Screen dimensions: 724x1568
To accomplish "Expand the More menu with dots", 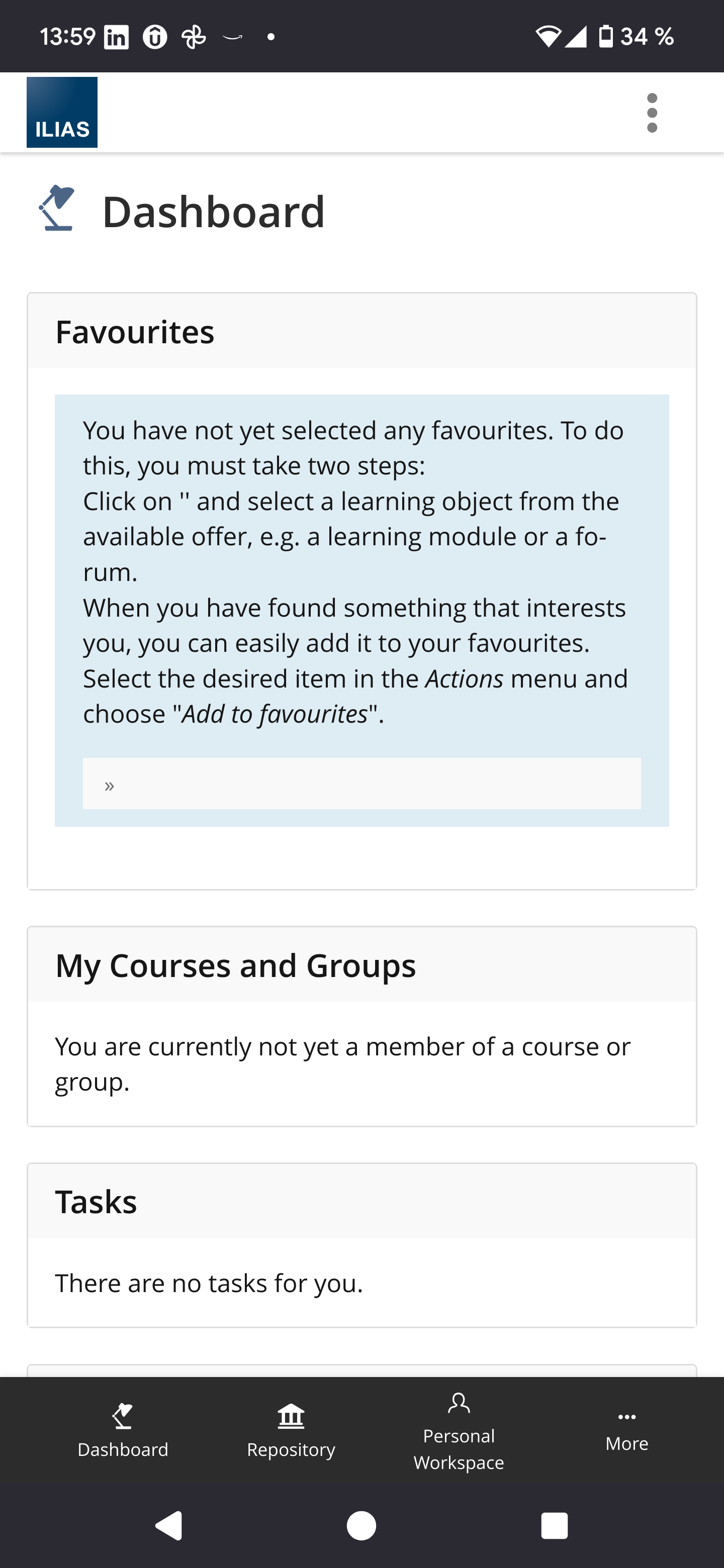I will pos(626,1417).
